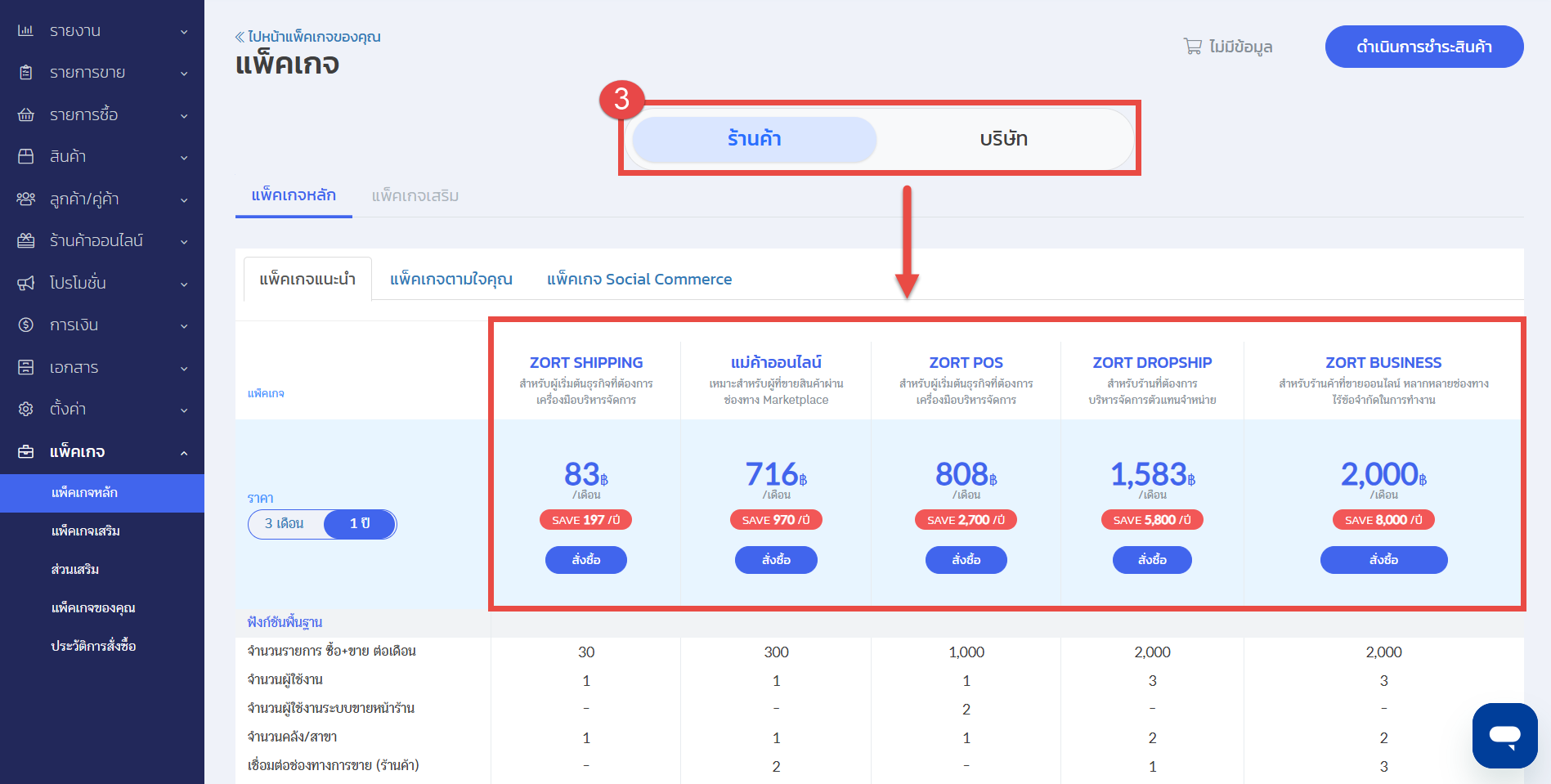
Task: Click the shopping cart icon at top
Action: point(1192,47)
